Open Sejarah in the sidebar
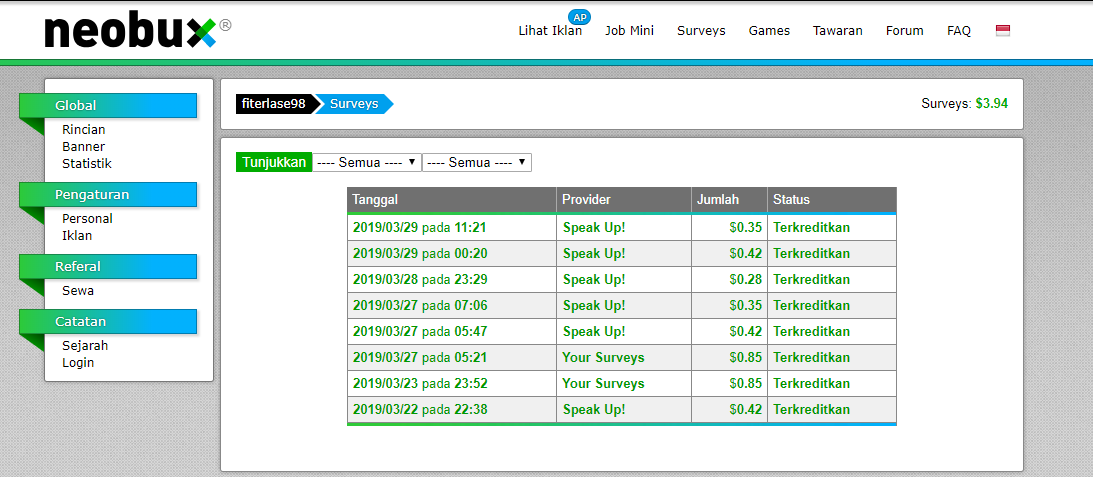This screenshot has height=477, width=1093. click(x=85, y=346)
